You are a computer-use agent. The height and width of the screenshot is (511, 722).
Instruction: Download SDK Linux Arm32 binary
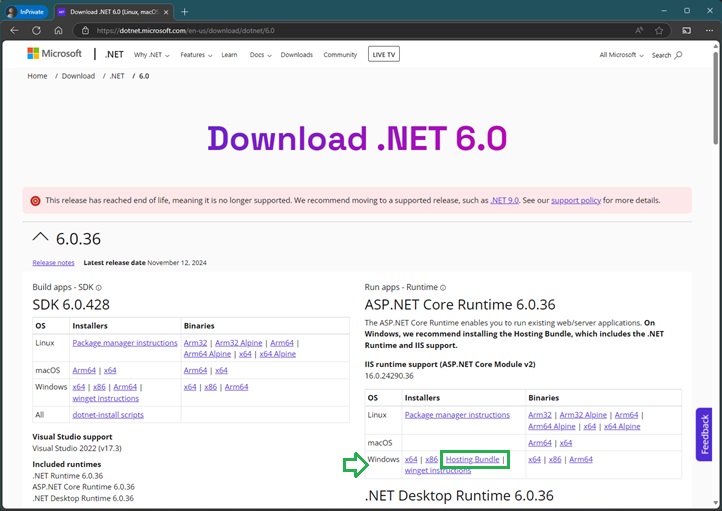[x=195, y=343]
